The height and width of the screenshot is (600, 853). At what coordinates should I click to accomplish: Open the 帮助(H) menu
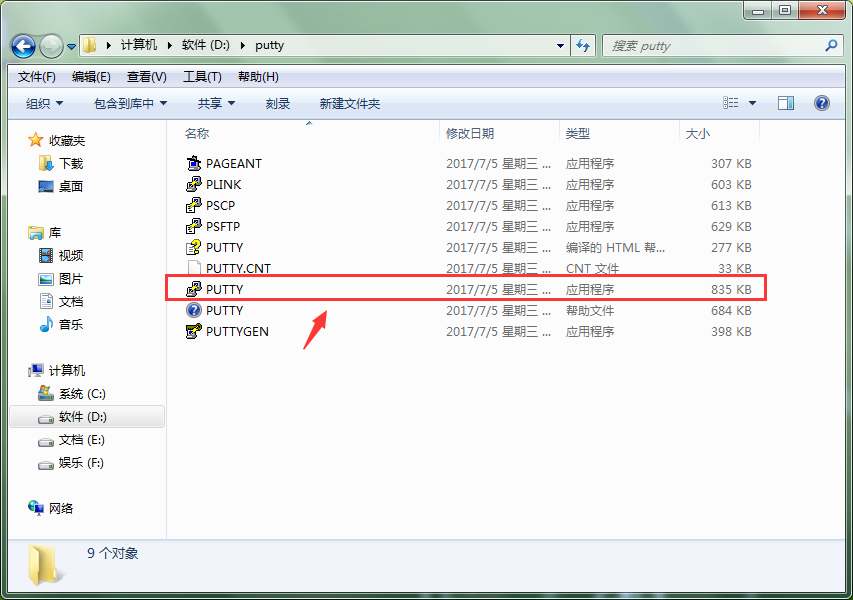(x=258, y=77)
